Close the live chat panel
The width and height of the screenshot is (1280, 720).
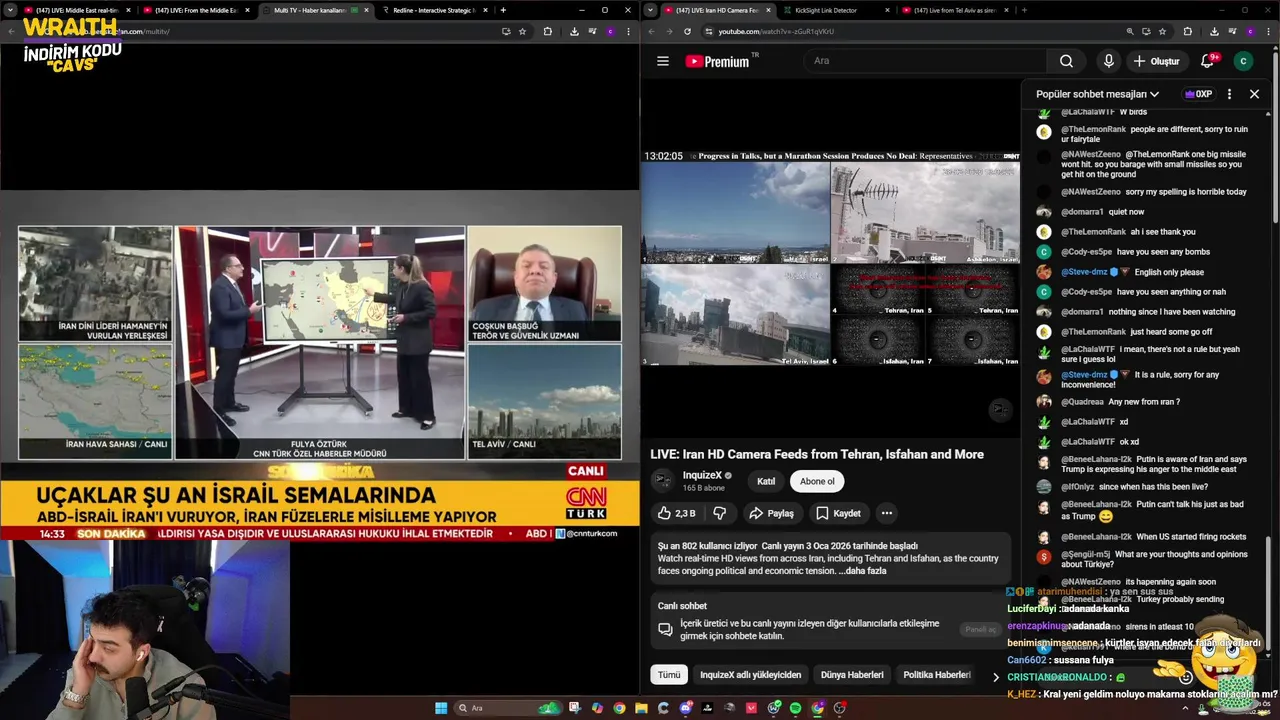1254,94
